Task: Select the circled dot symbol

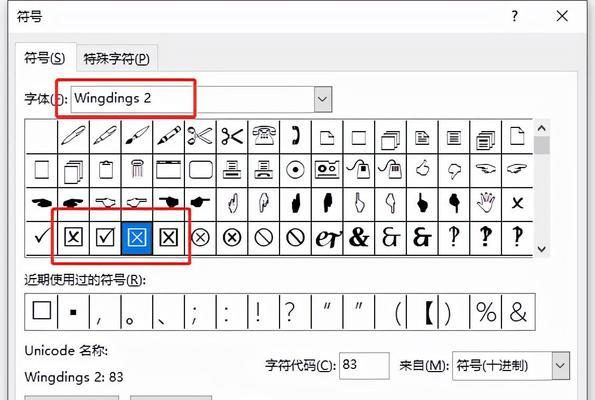Action: pyautogui.click(x=295, y=170)
